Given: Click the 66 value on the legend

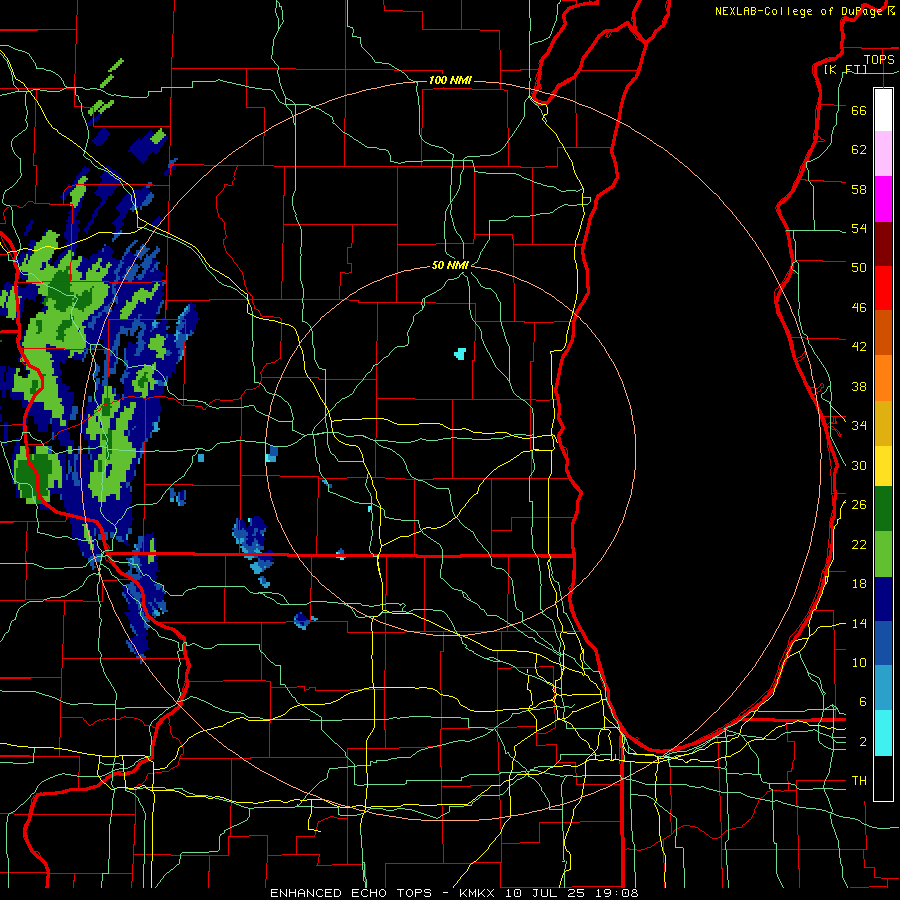Looking at the screenshot, I should pos(859,110).
